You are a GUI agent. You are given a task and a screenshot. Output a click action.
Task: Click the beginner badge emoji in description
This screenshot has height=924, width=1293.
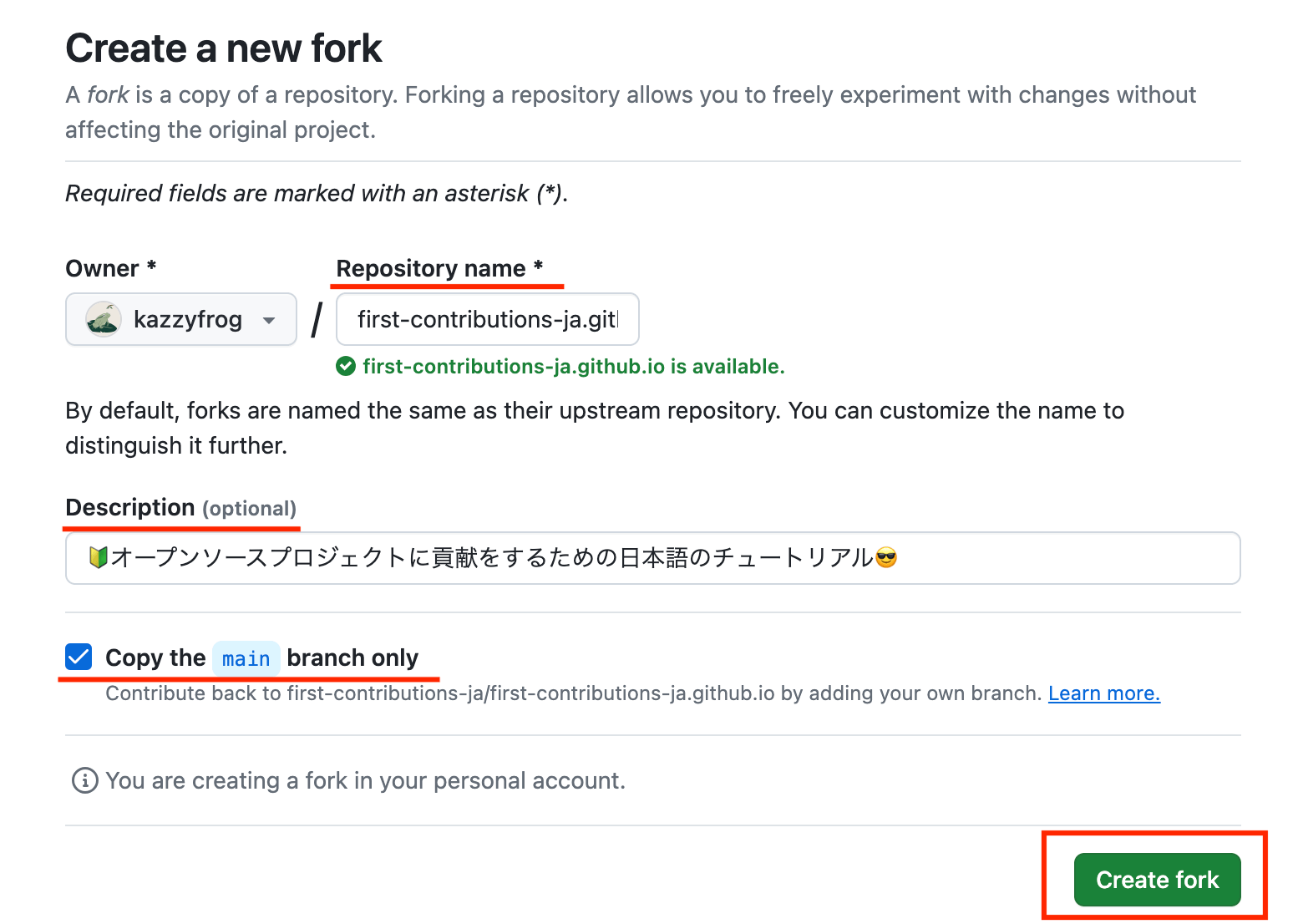(x=99, y=557)
